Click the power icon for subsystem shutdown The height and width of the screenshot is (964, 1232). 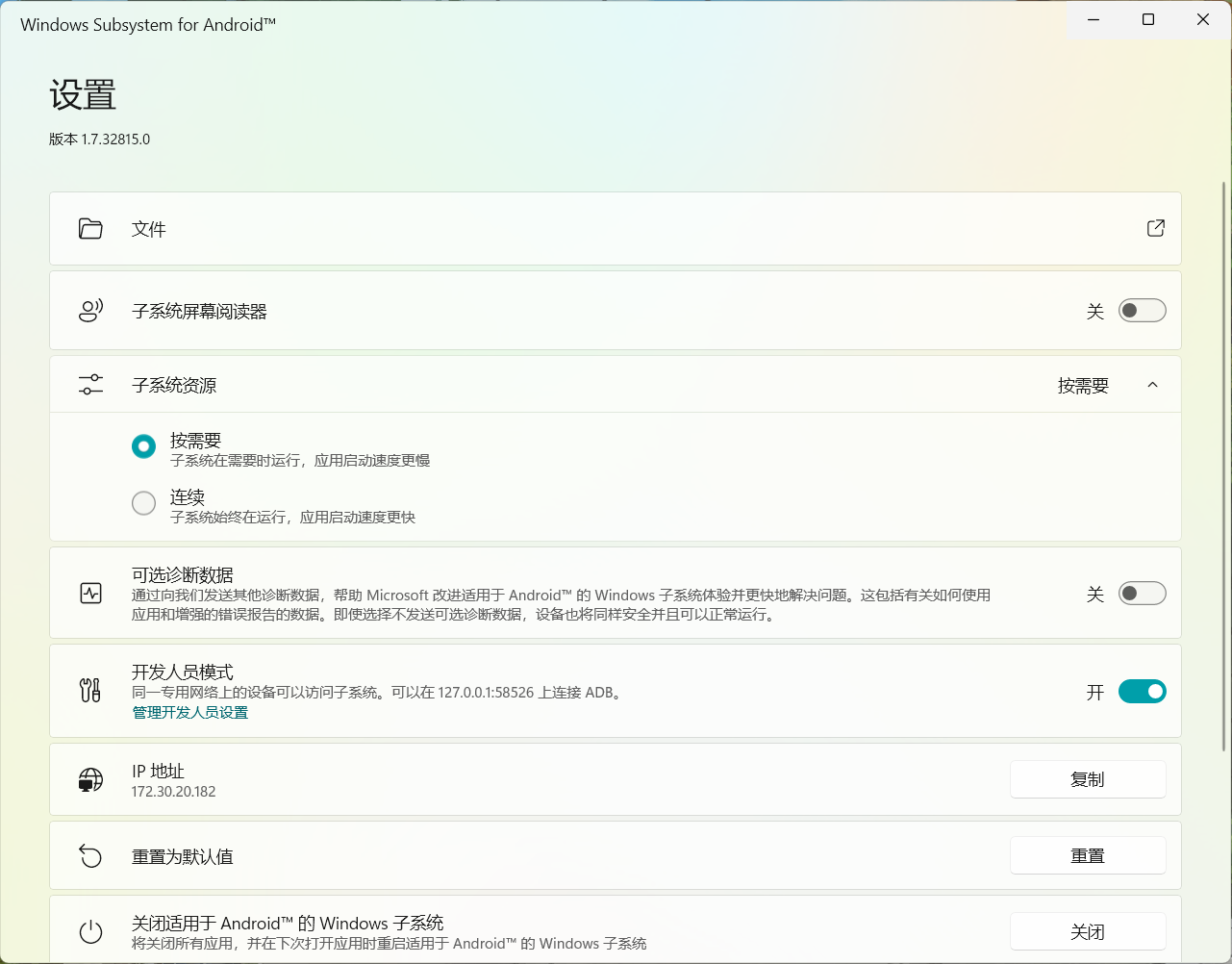click(90, 931)
